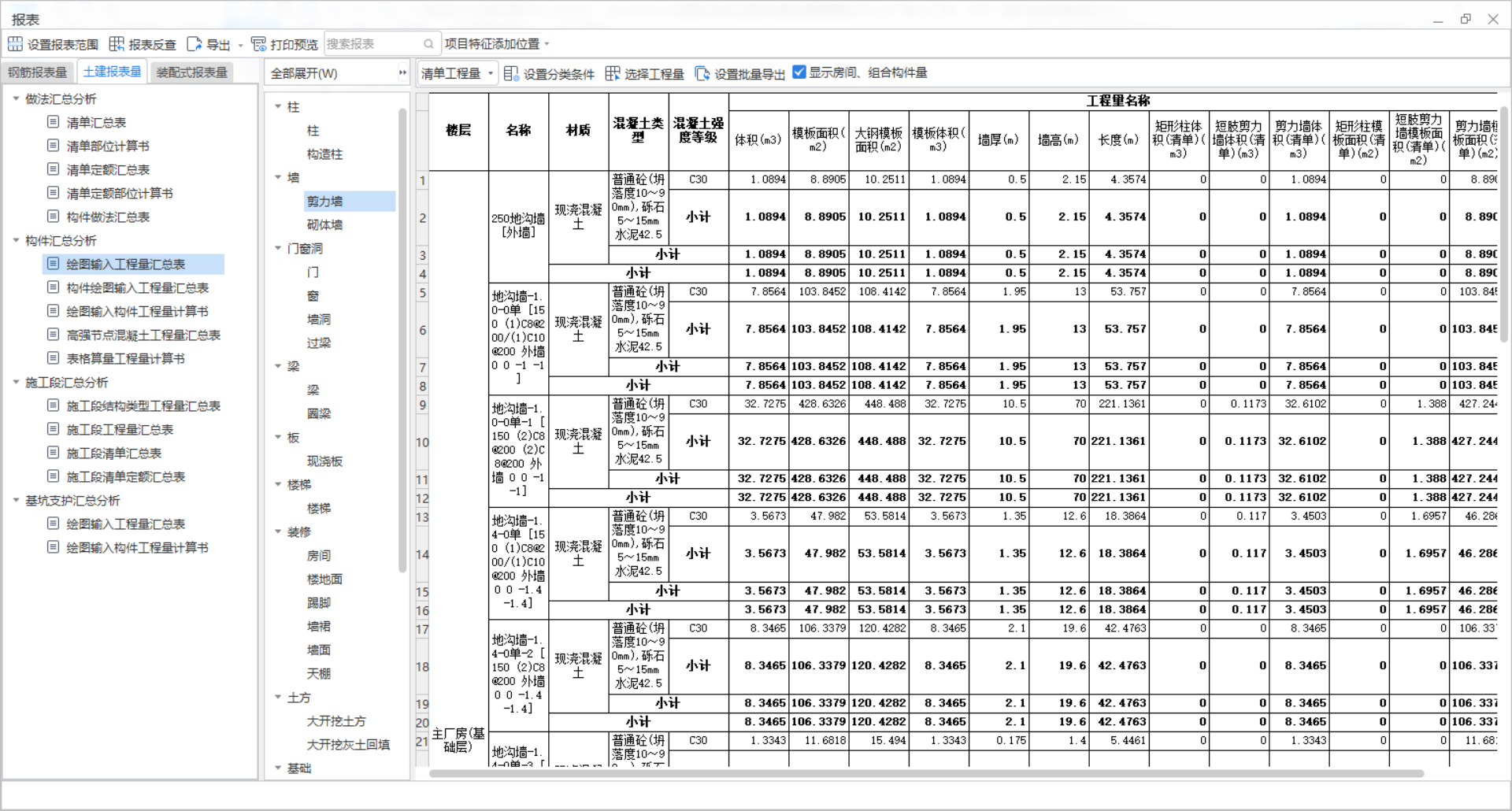The image size is (1512, 811).
Task: Click the 打印预览 print preview icon
Action: click(258, 44)
